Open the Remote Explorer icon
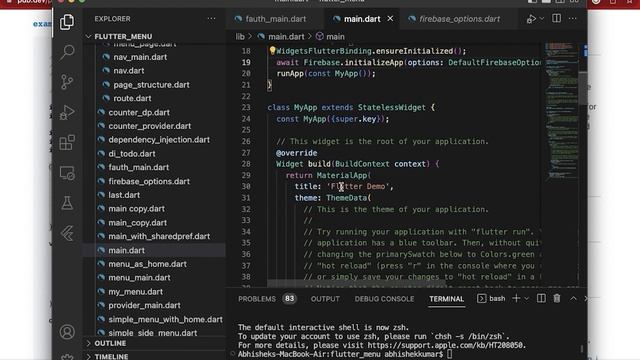Viewport: 640px width, 360px height. [x=67, y=173]
